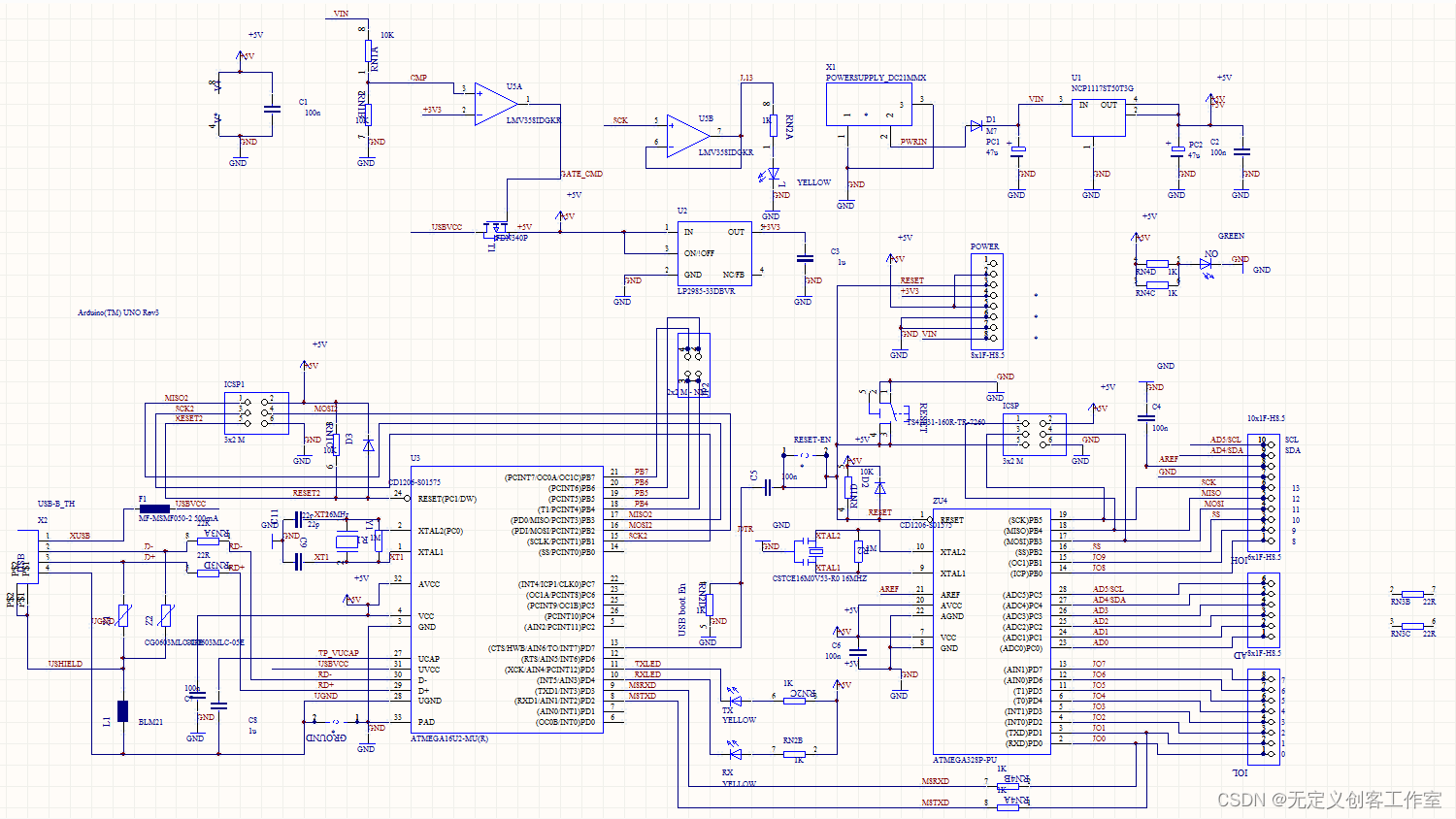Select the NCP1117ST50T3G part label
Viewport: 1456px width, 819px height.
click(1103, 88)
